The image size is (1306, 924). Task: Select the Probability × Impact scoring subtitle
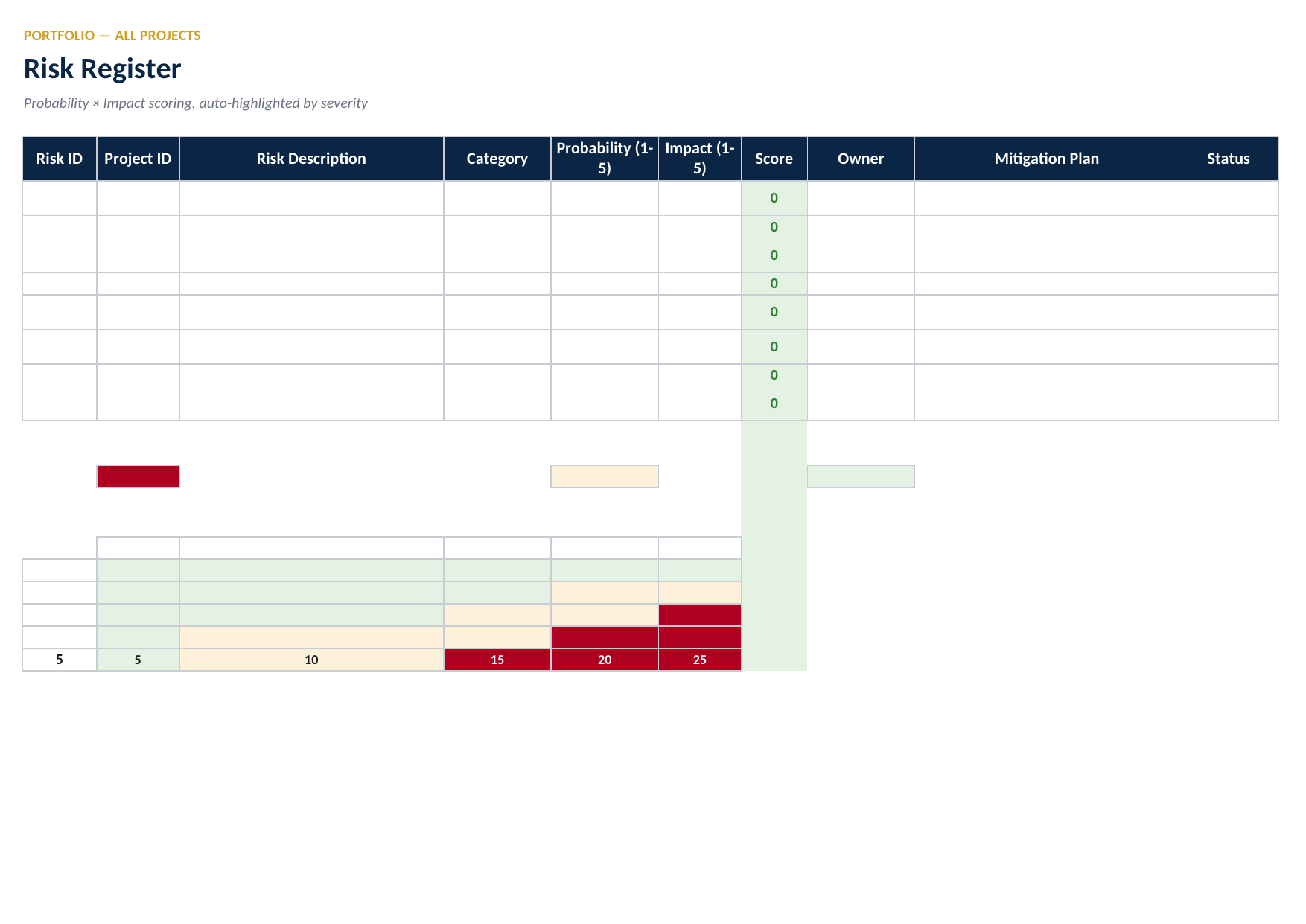pyautogui.click(x=196, y=103)
